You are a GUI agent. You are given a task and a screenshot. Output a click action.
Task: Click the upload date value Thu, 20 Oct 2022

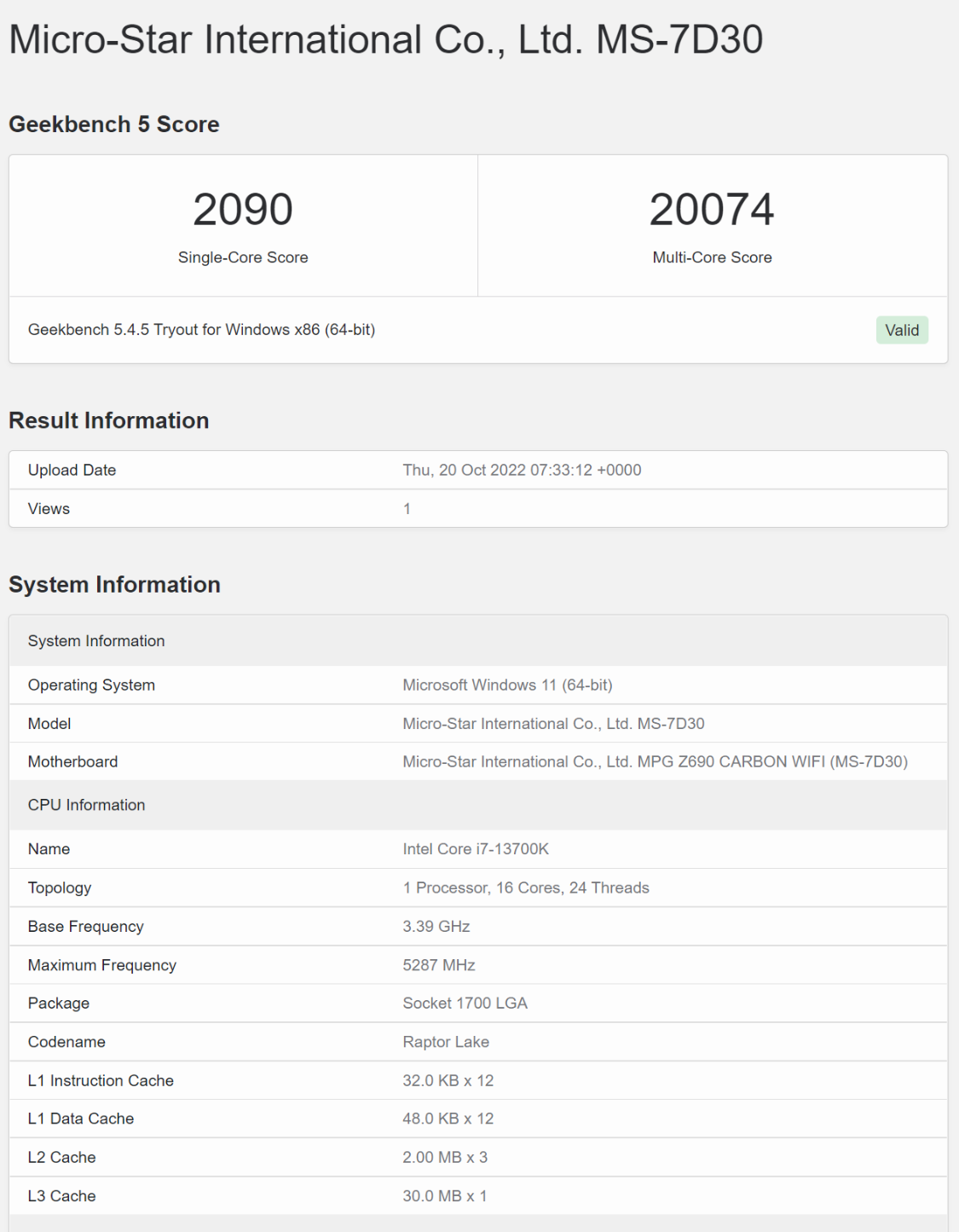pos(522,470)
